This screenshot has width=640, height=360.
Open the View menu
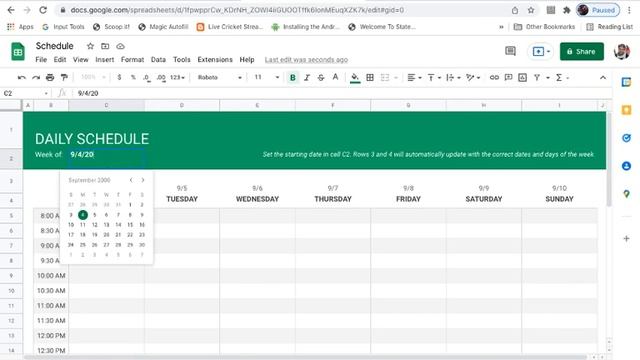[80, 60]
